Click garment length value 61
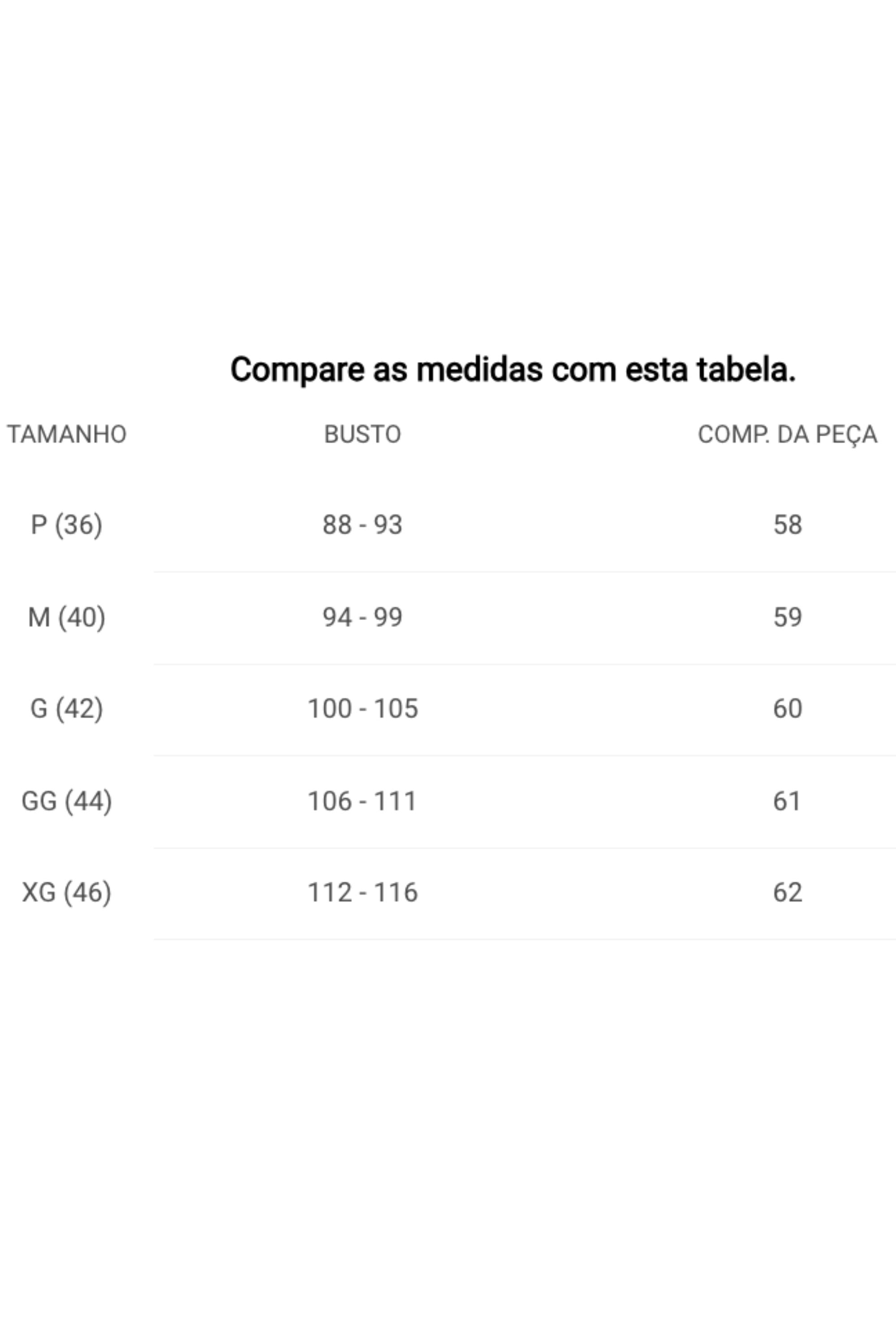Image resolution: width=896 pixels, height=1344 pixels. pyautogui.click(x=787, y=801)
